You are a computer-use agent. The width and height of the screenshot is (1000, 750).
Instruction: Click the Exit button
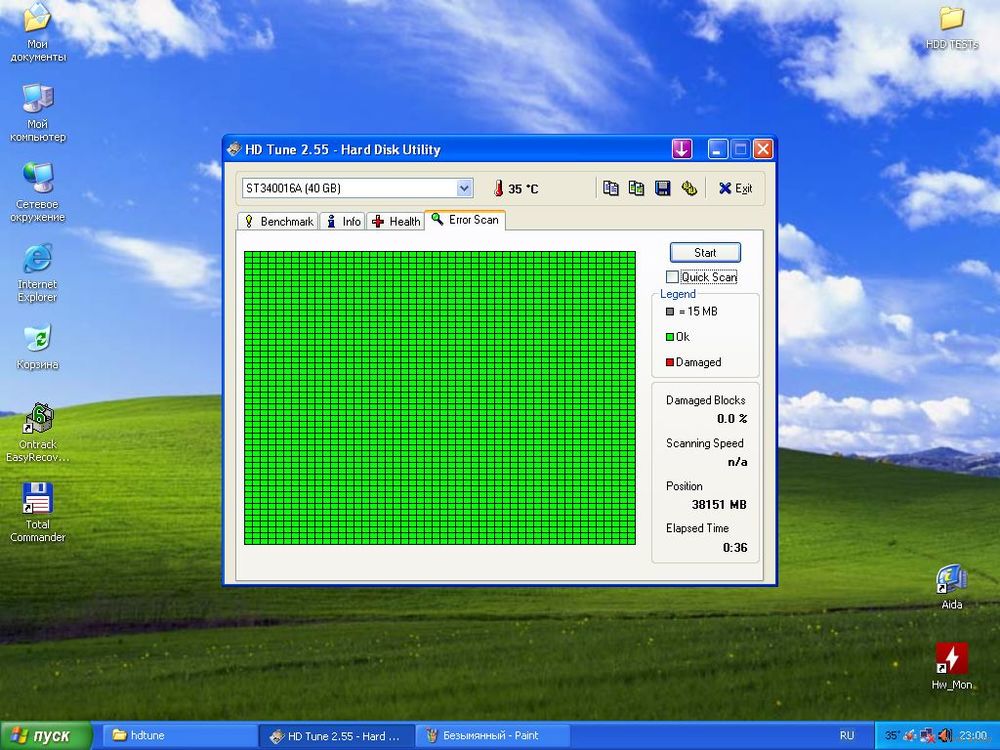click(735, 188)
